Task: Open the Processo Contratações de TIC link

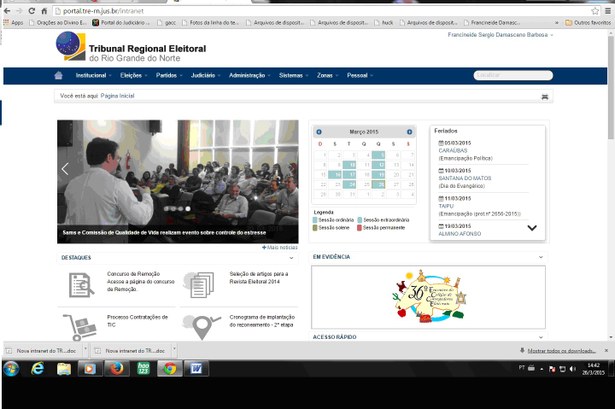Action: pos(137,321)
